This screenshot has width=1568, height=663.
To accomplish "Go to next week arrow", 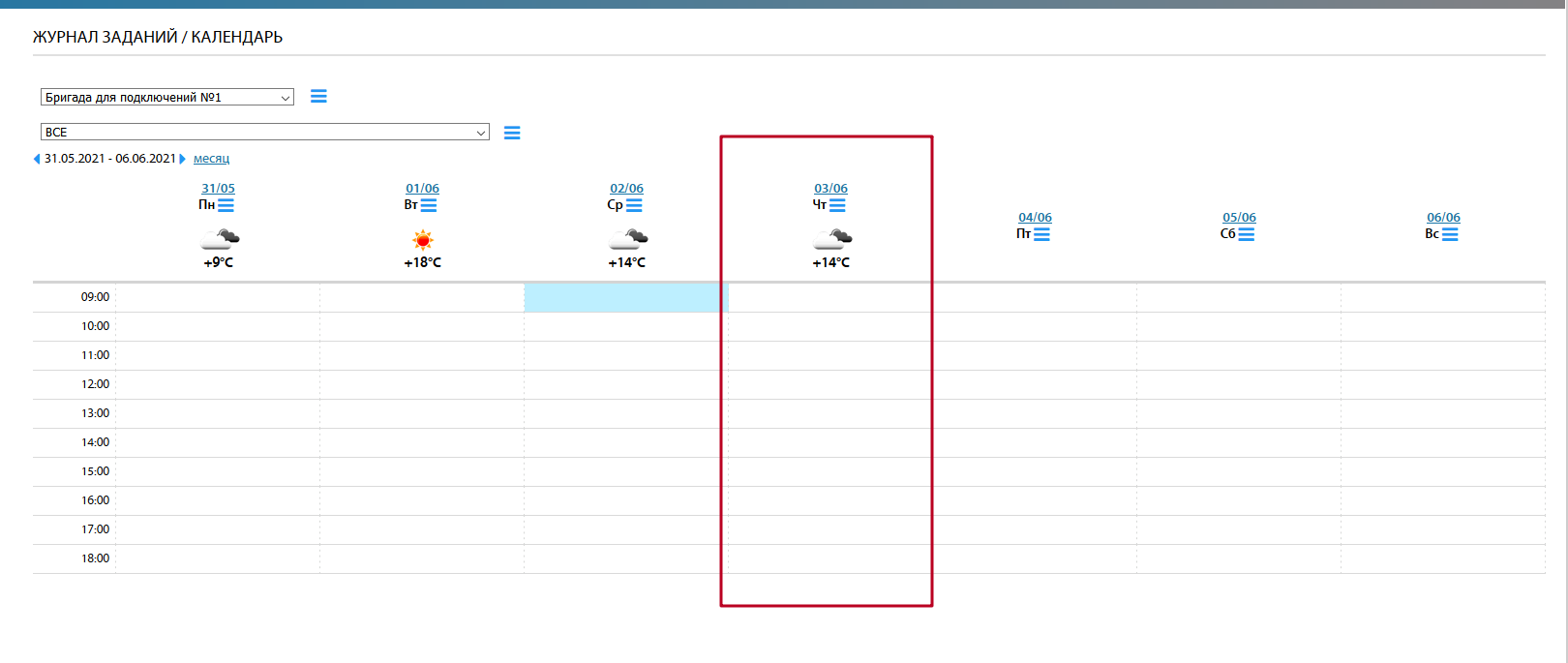I will [x=182, y=159].
